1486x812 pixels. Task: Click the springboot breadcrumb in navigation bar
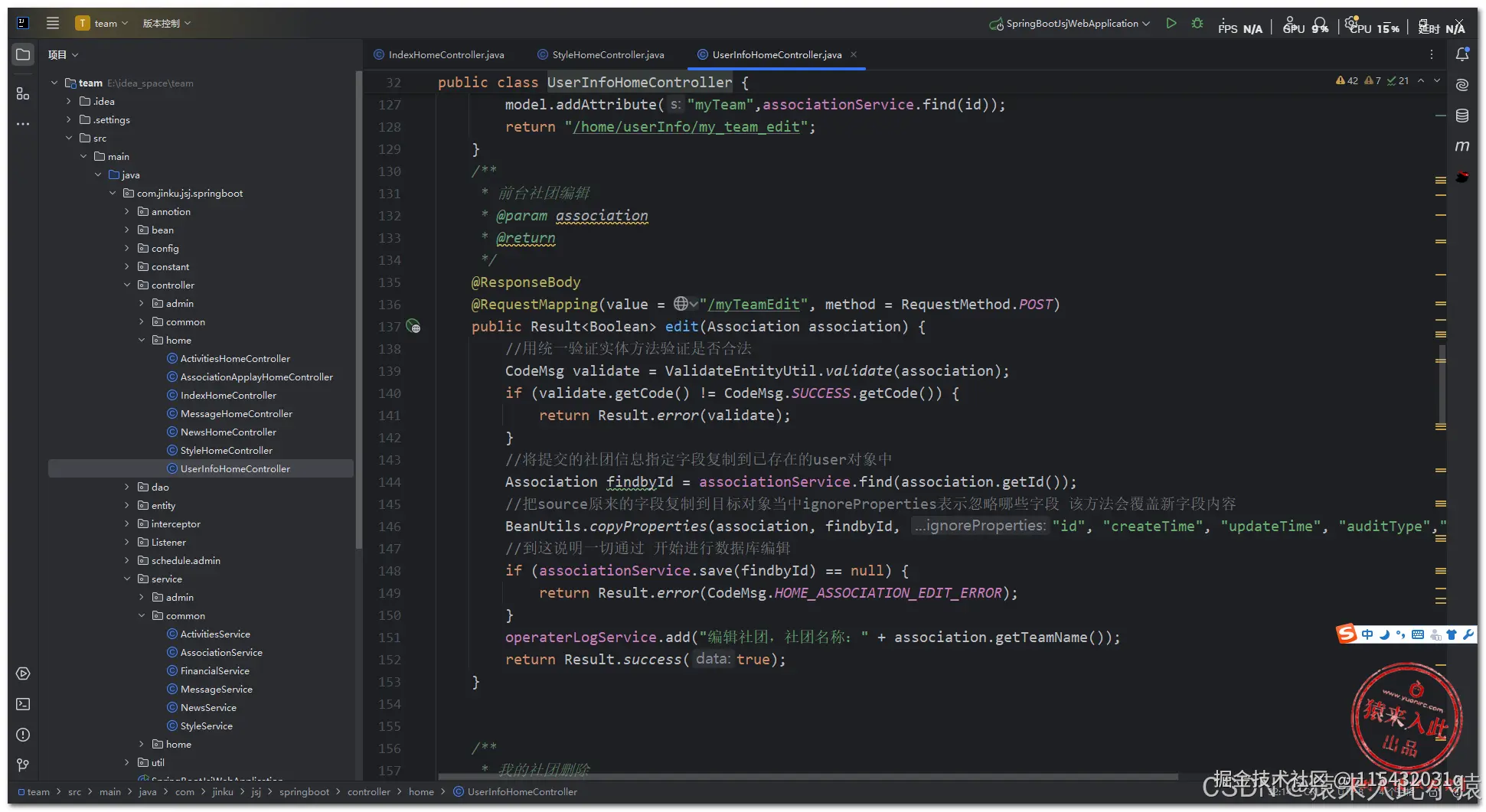(304, 791)
